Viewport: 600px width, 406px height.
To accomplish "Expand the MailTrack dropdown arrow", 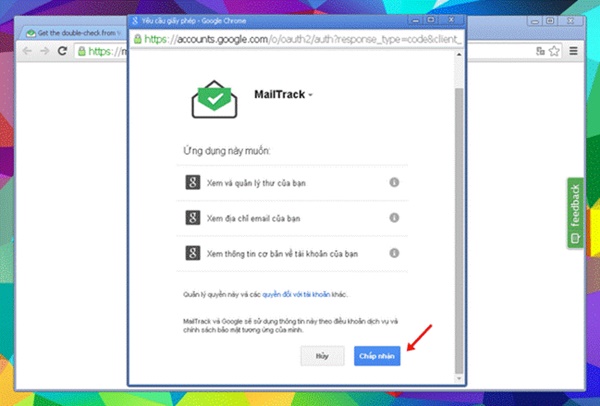I will click(x=311, y=96).
